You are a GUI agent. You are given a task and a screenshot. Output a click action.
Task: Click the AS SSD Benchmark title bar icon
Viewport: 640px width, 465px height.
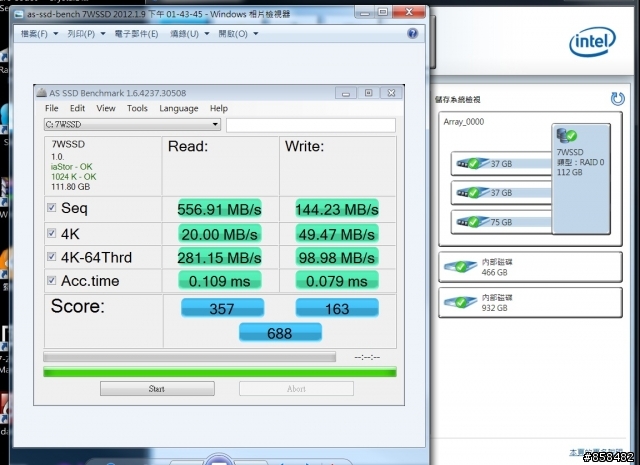(42, 93)
